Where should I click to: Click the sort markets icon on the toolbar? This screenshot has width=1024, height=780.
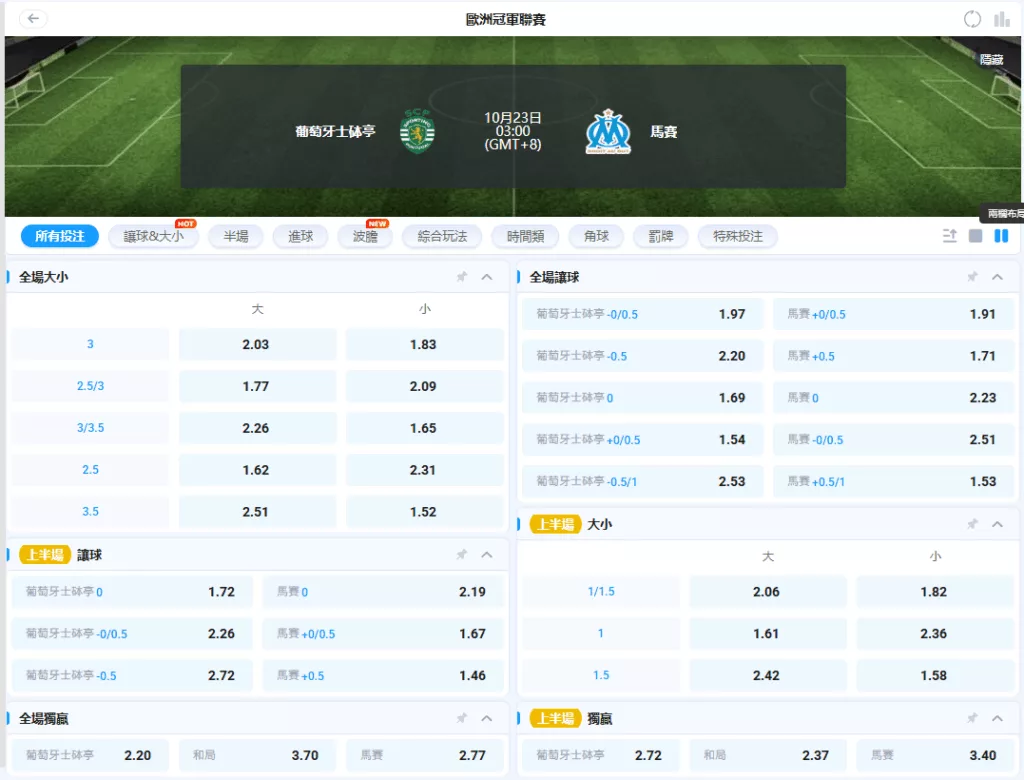click(949, 236)
